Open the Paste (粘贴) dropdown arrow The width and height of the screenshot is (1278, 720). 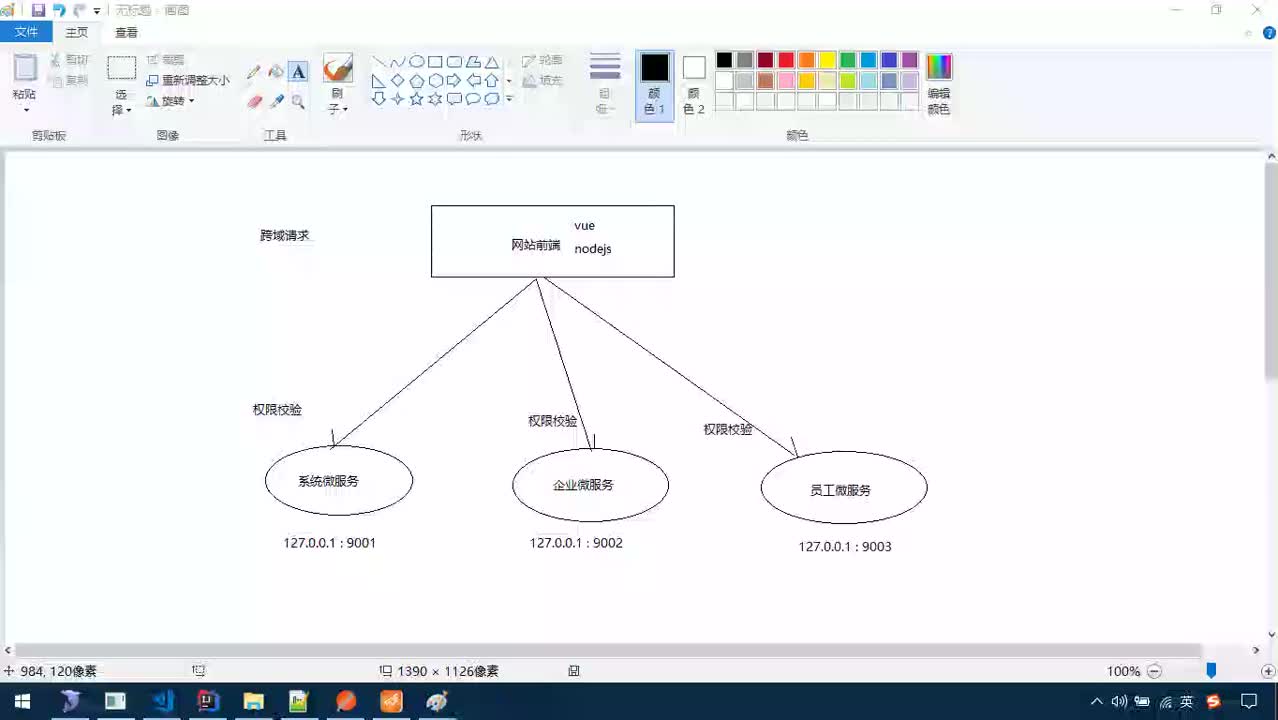point(25,110)
